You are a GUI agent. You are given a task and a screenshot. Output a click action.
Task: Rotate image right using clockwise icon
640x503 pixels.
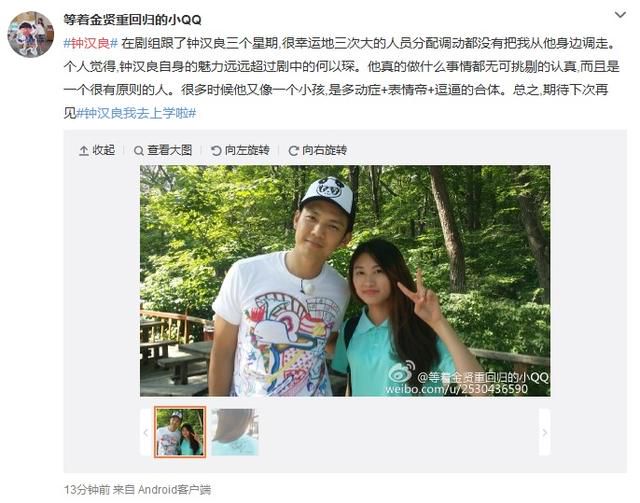[293, 151]
